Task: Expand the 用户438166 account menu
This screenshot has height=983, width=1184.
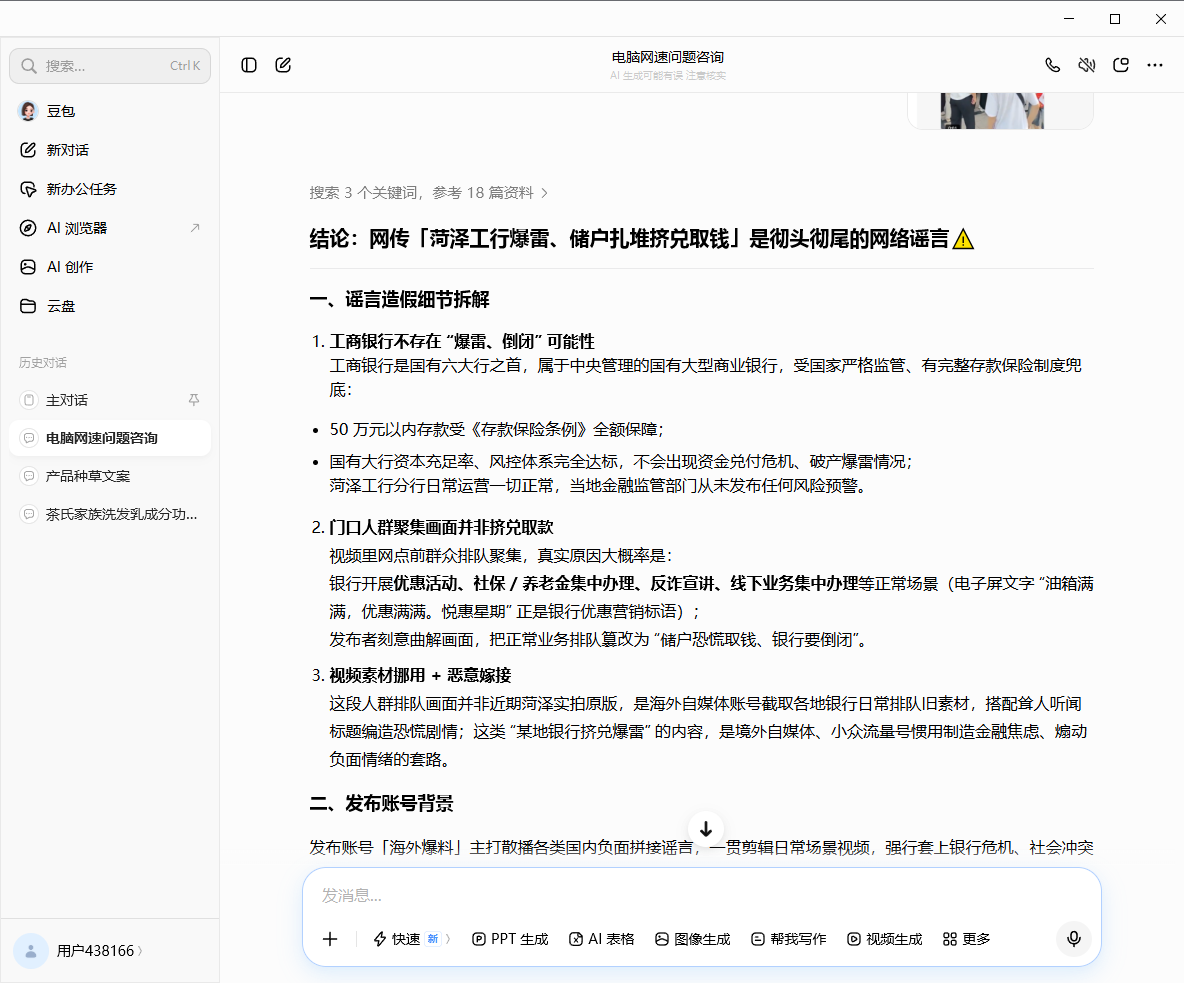Action: 100,951
